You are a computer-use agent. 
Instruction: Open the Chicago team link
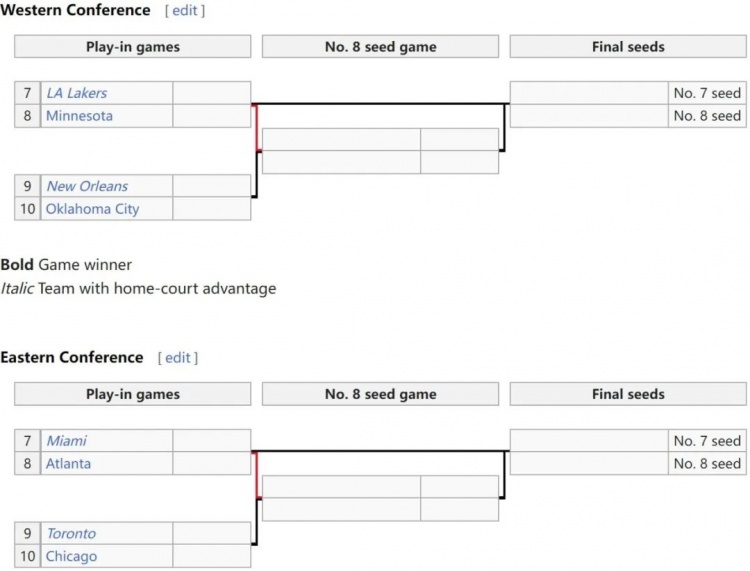[71, 556]
